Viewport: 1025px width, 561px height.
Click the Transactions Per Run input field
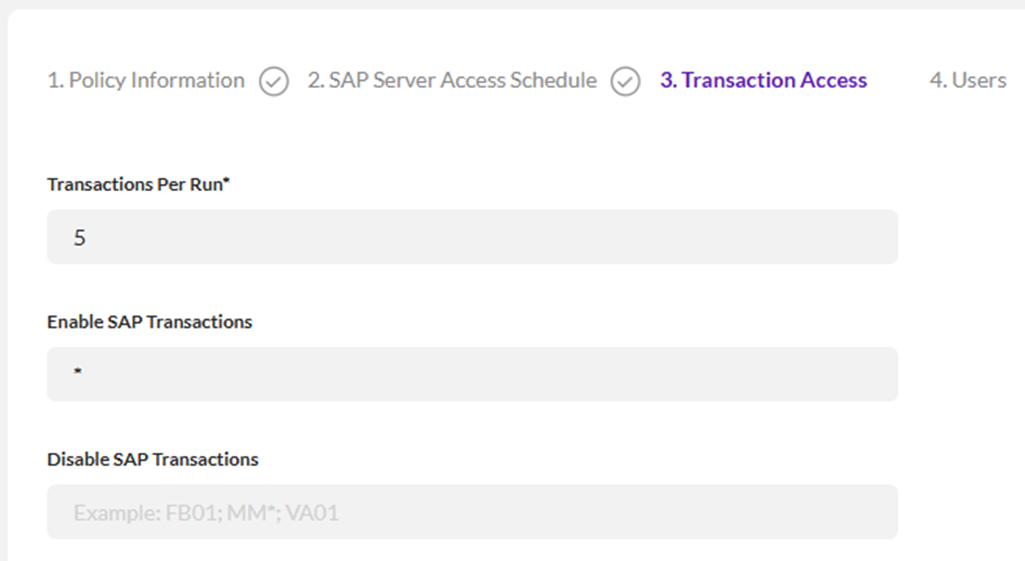472,237
